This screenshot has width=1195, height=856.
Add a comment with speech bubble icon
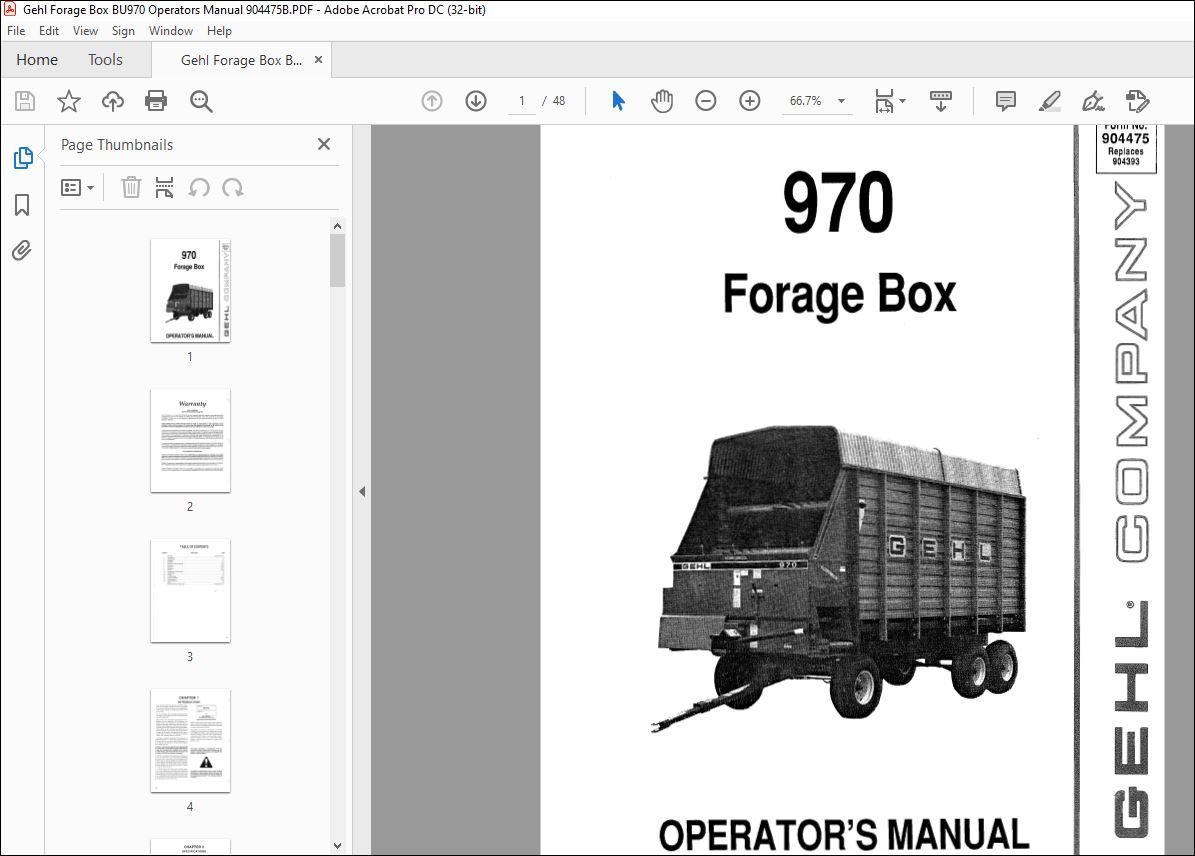pos(1006,101)
